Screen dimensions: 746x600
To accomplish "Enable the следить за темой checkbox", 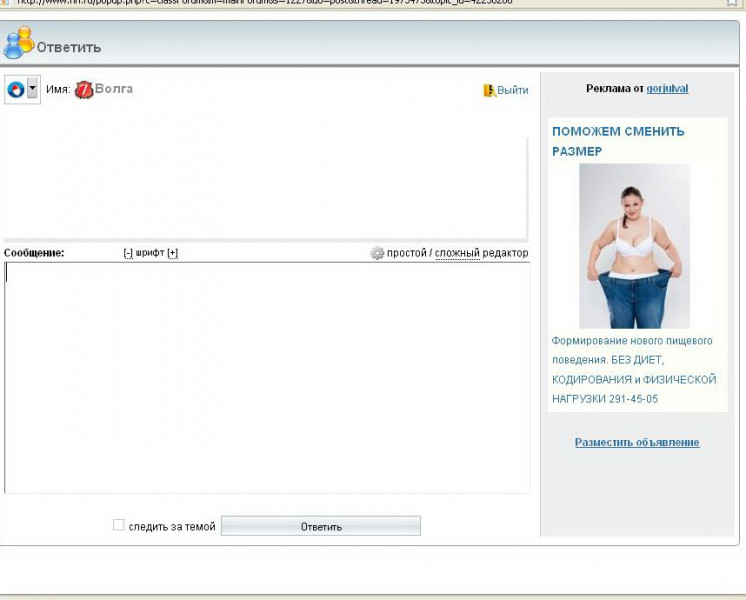I will click(x=119, y=525).
